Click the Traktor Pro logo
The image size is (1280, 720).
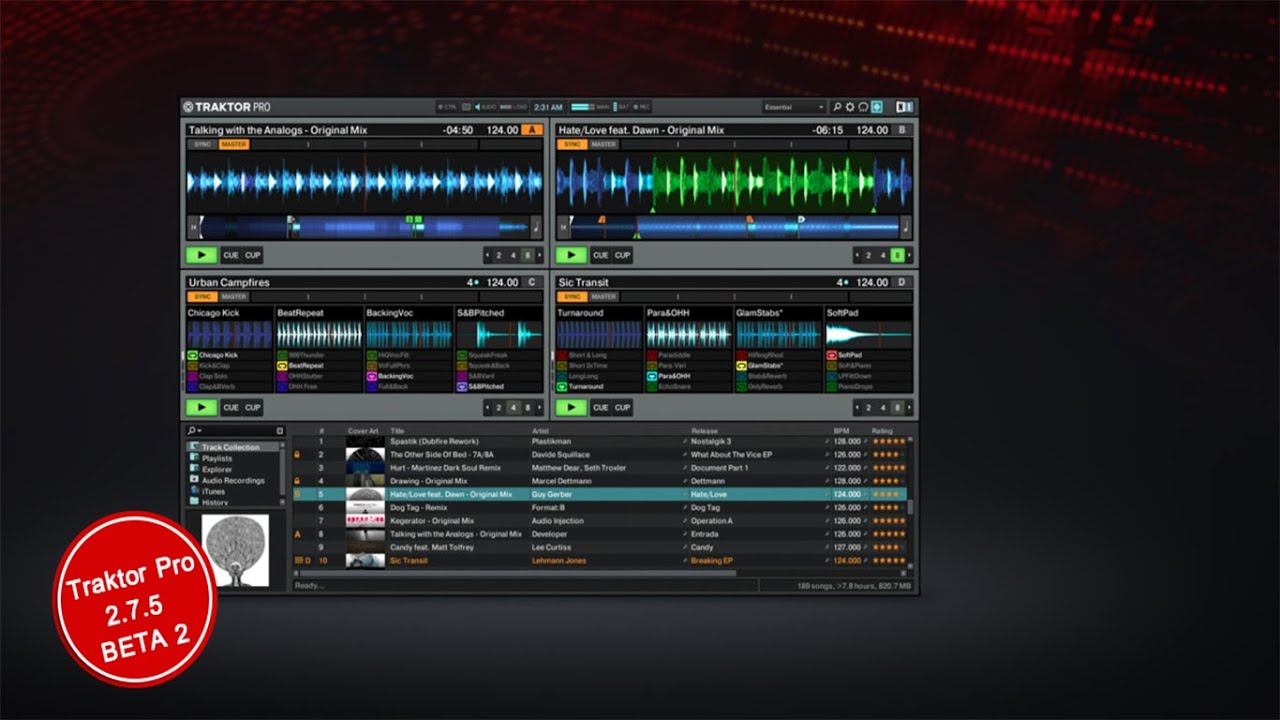pyautogui.click(x=227, y=107)
